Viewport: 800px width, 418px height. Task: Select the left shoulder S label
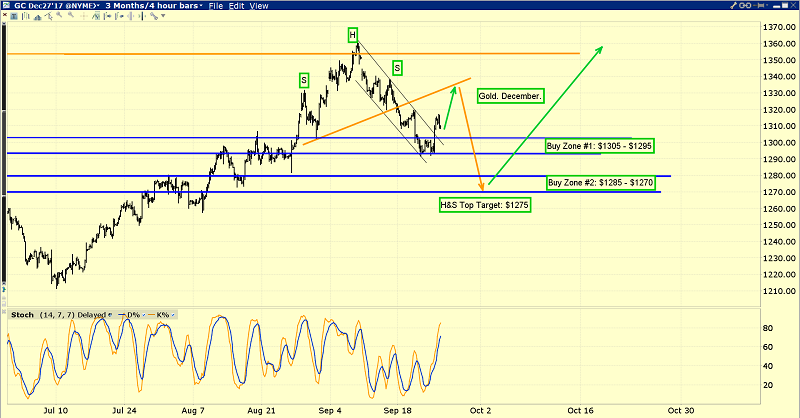click(304, 80)
